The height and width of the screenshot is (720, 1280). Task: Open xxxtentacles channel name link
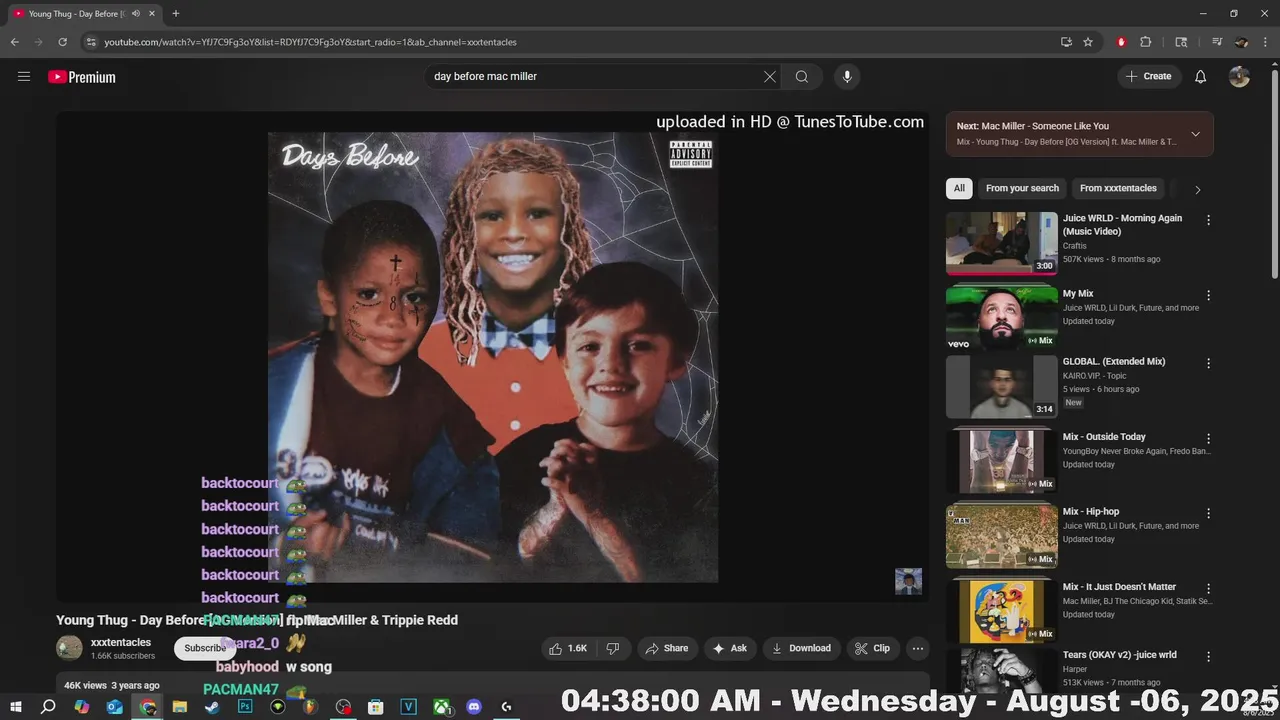(121, 643)
